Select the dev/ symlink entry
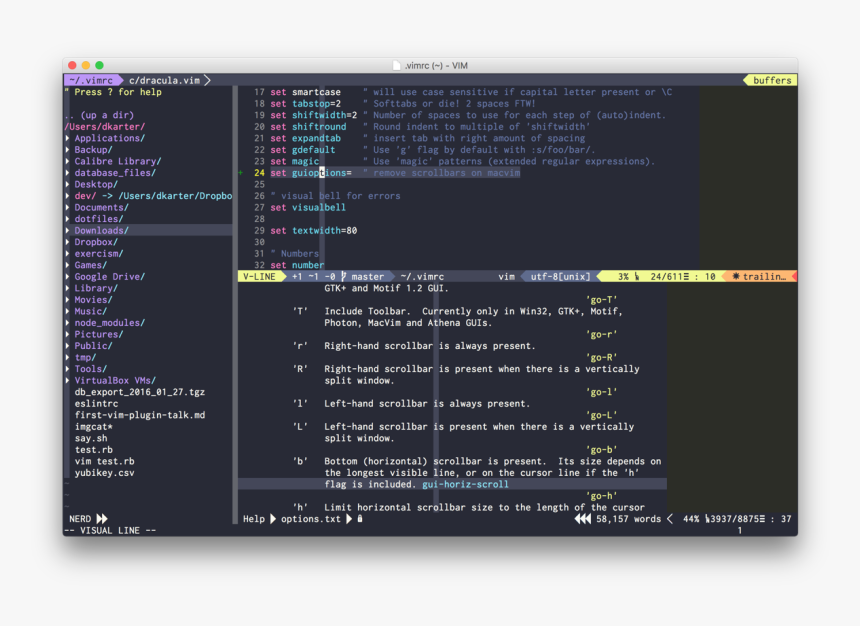Image resolution: width=860 pixels, height=626 pixels. (153, 196)
